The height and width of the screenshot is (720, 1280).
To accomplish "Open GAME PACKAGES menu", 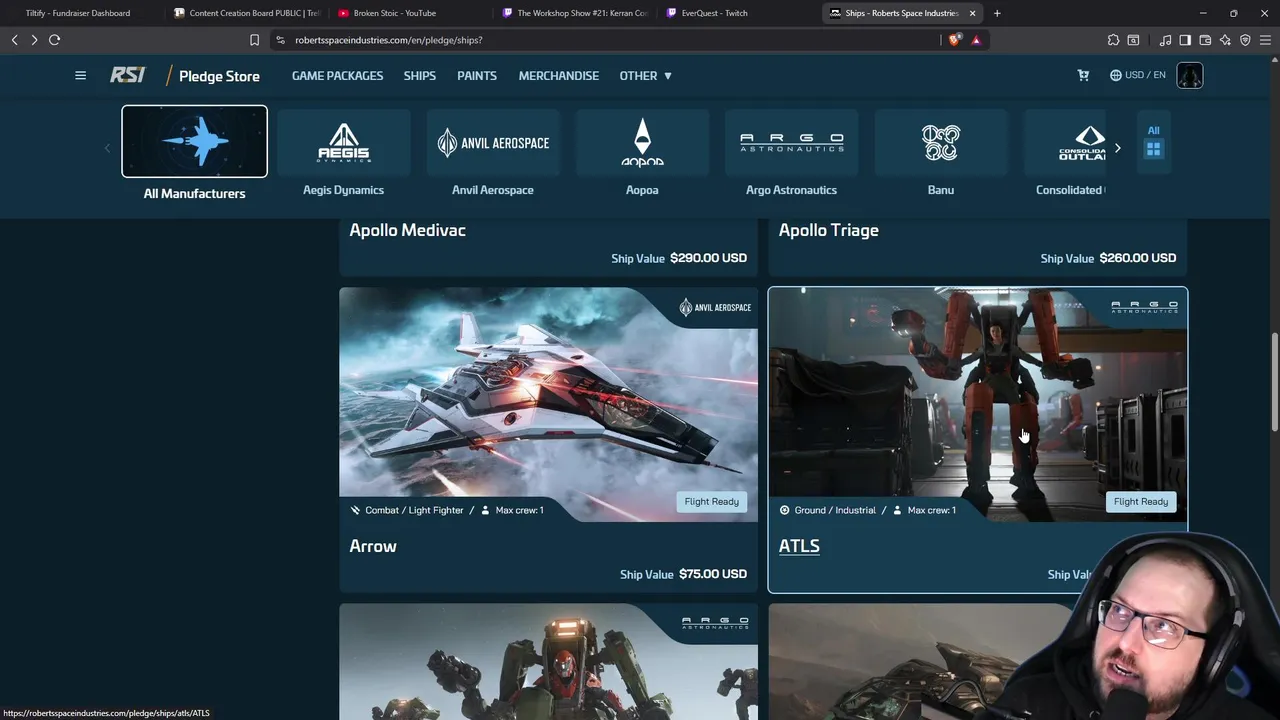I will [x=337, y=76].
